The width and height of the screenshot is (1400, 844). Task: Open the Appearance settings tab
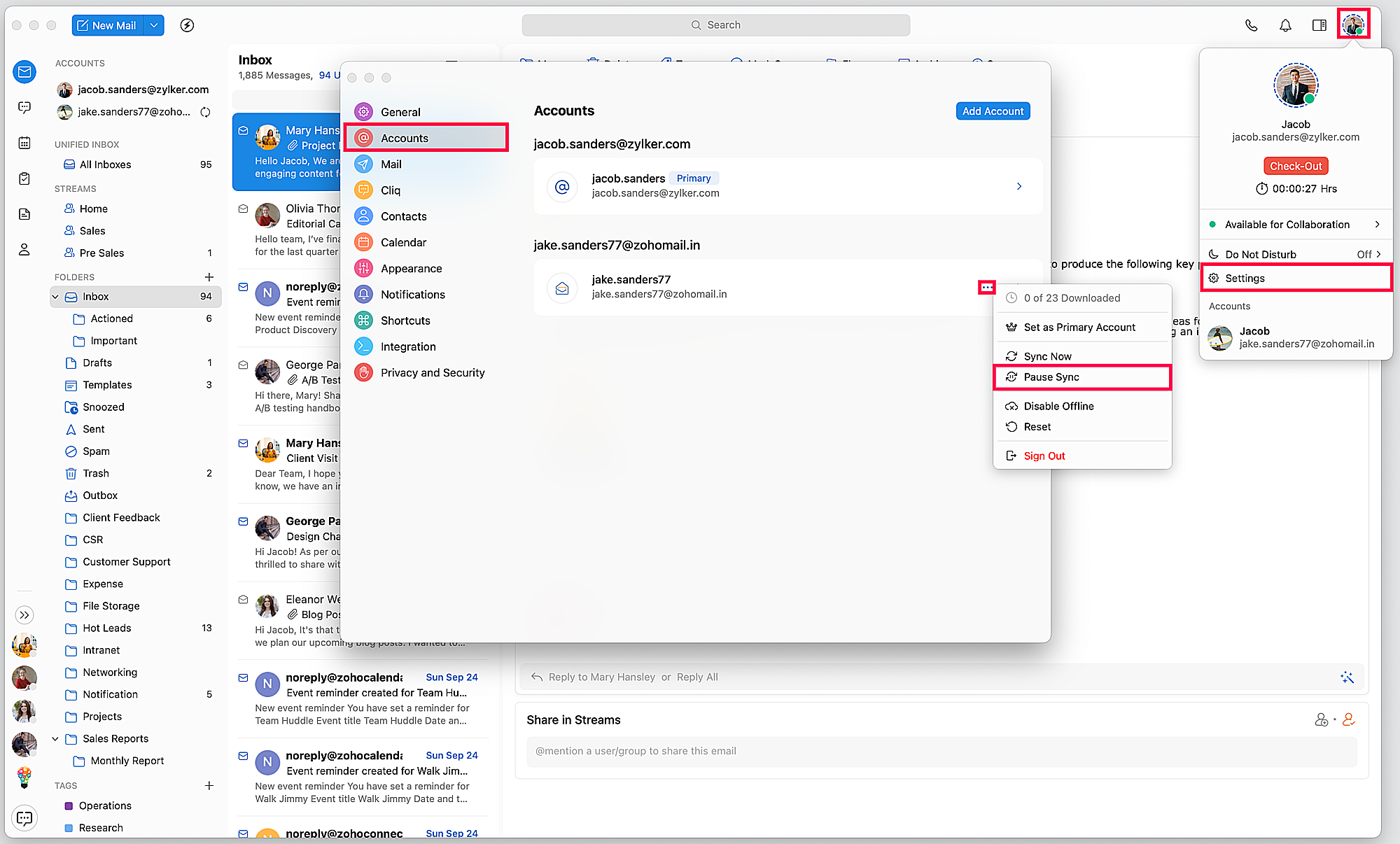[411, 269]
